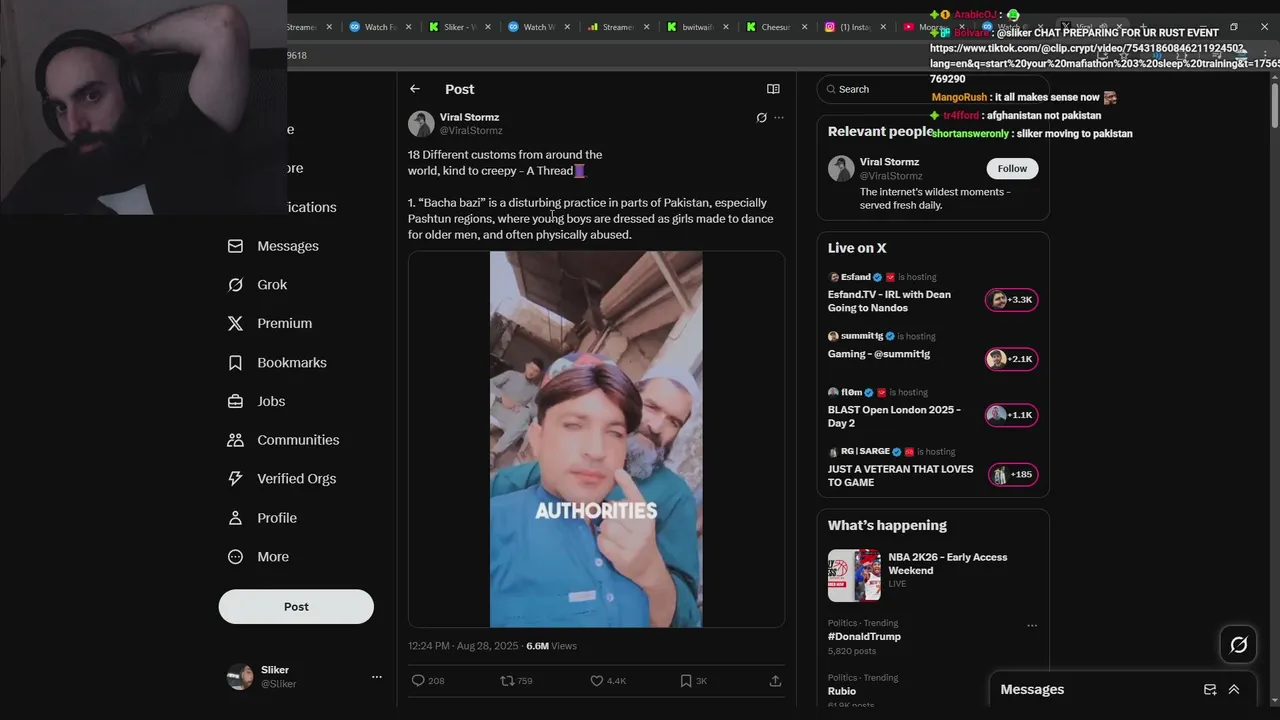Click the share icon under the post
The height and width of the screenshot is (720, 1280).
(x=775, y=681)
